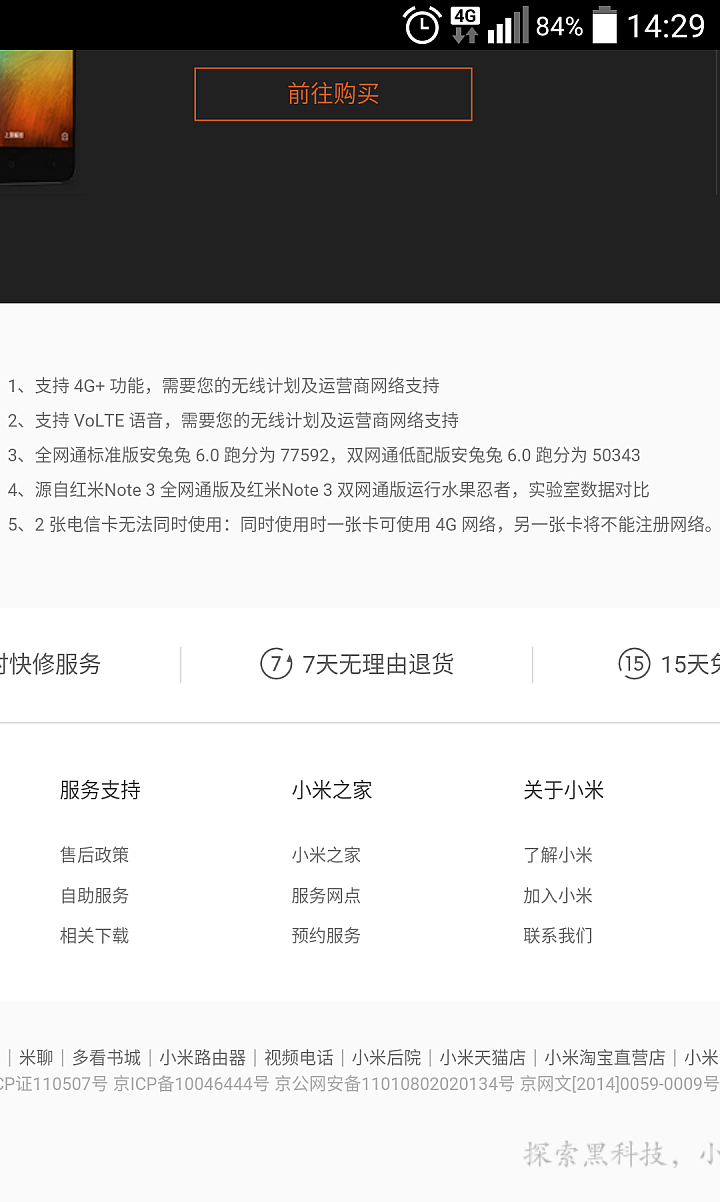Open 7天无理由退货 service info
This screenshot has height=1202, width=720.
(x=378, y=664)
